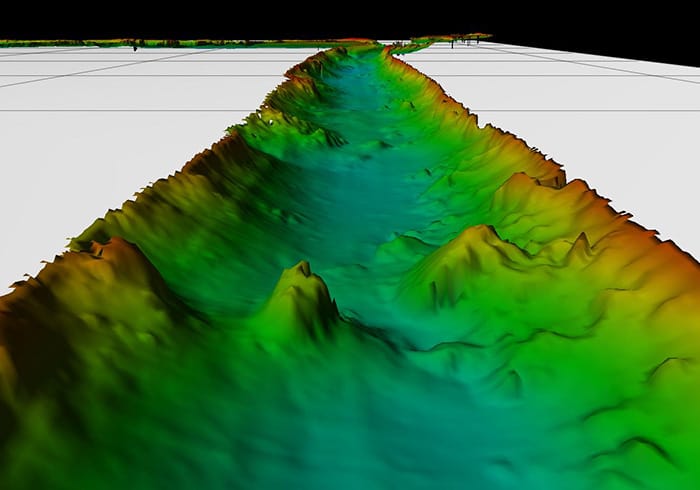Select the distant terrain strip on the left horizon

coord(150,43)
